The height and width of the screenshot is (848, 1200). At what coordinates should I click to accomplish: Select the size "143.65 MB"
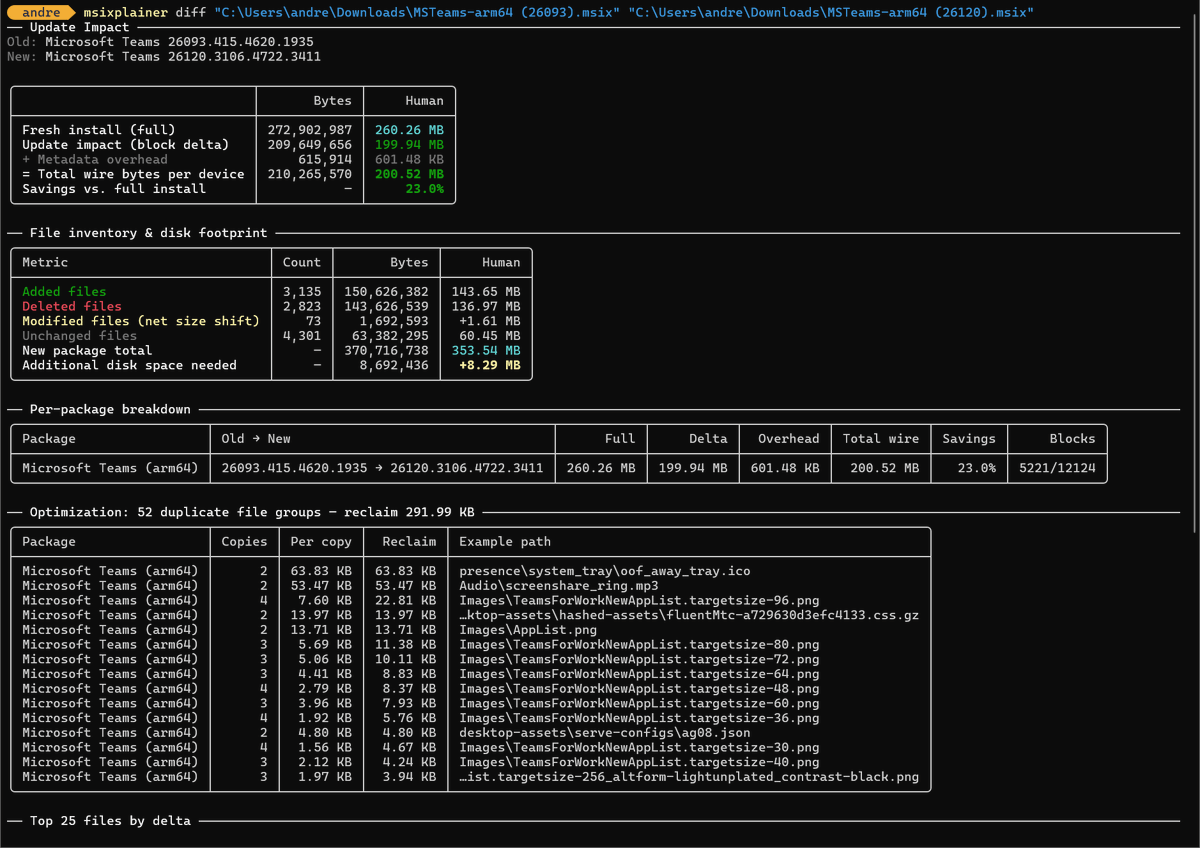click(x=486, y=292)
